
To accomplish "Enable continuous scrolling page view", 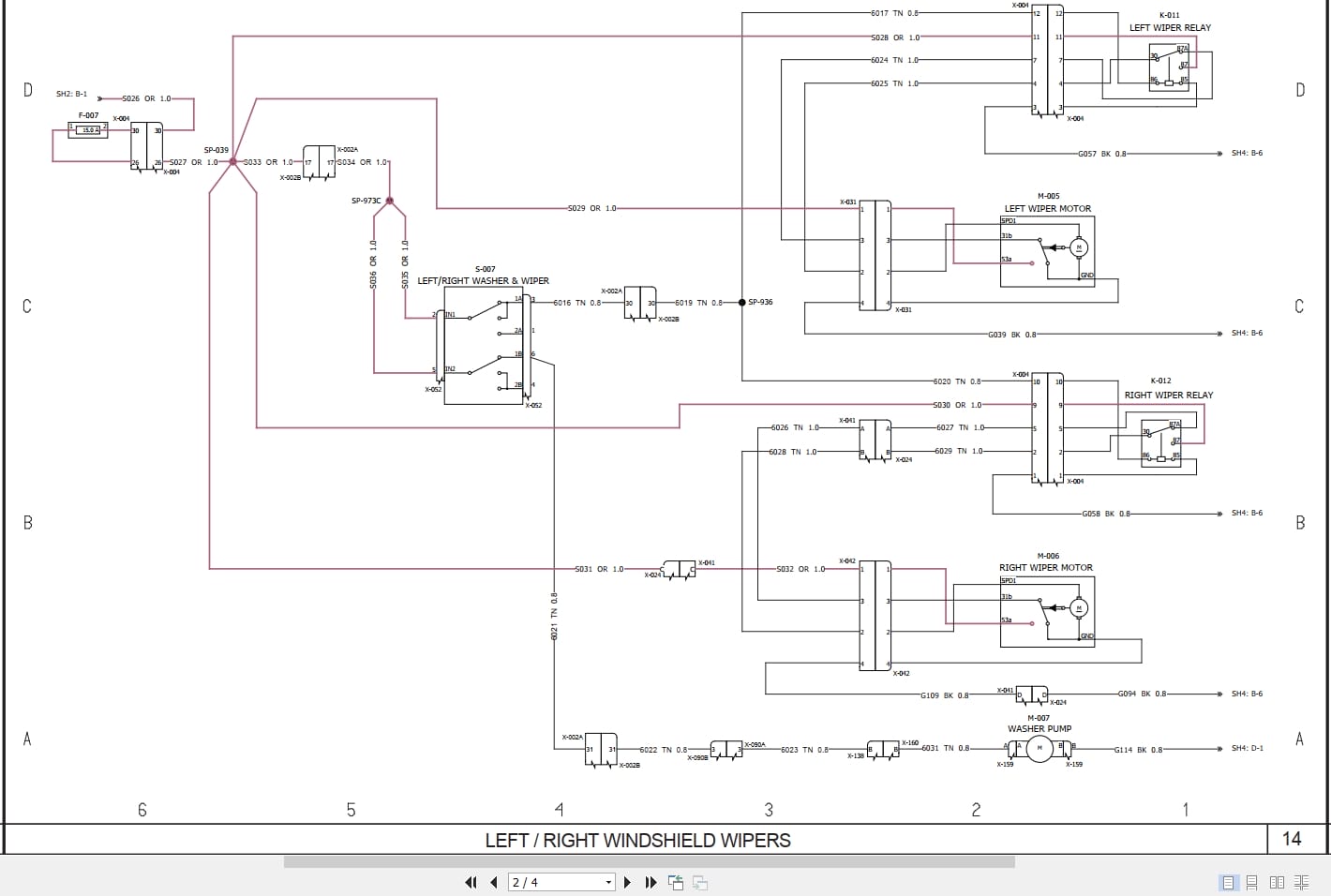I will point(1253,882).
